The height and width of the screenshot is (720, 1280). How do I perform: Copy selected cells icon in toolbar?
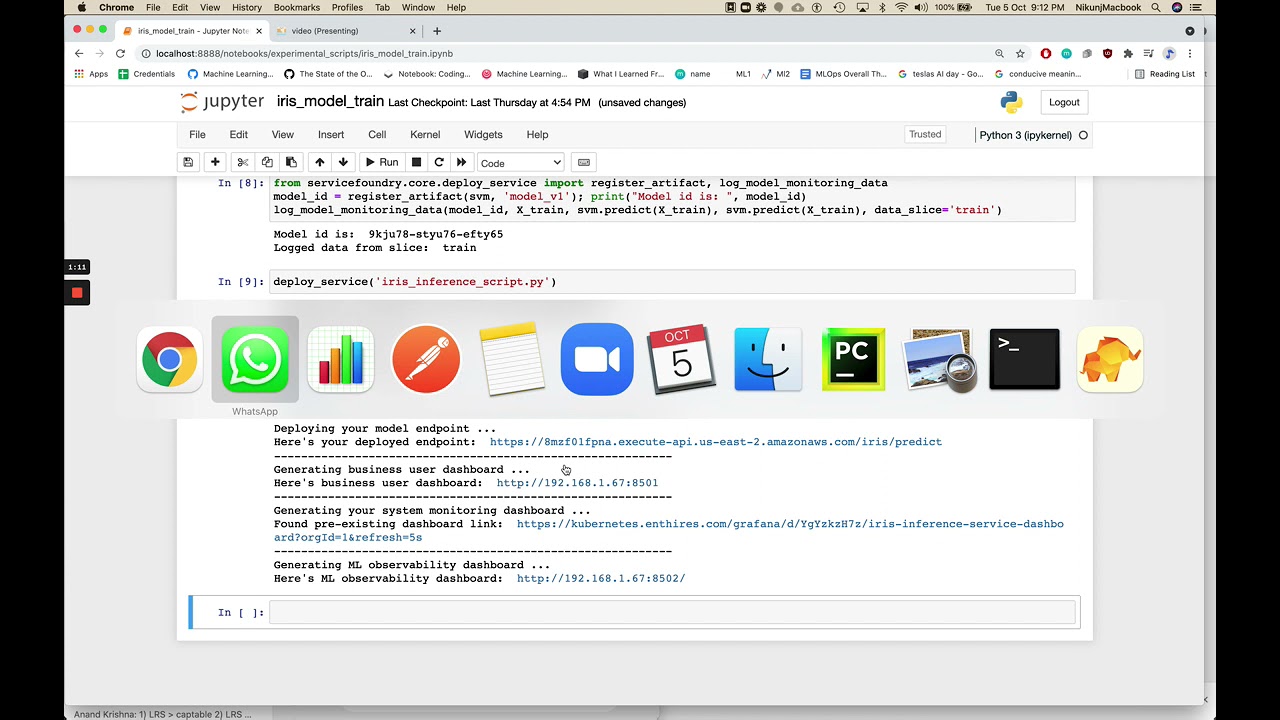267,162
